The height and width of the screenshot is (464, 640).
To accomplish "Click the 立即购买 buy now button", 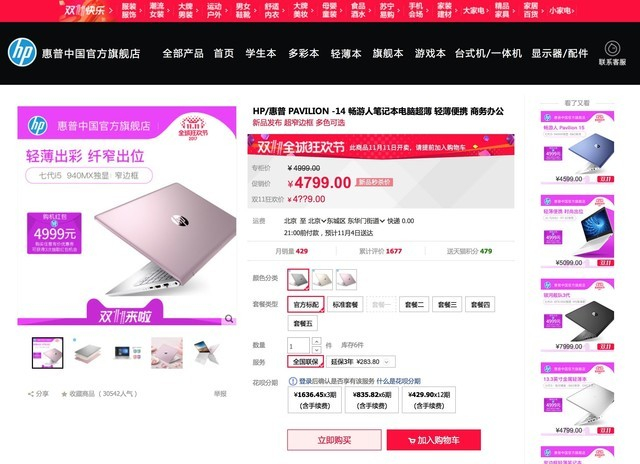I will coord(334,440).
